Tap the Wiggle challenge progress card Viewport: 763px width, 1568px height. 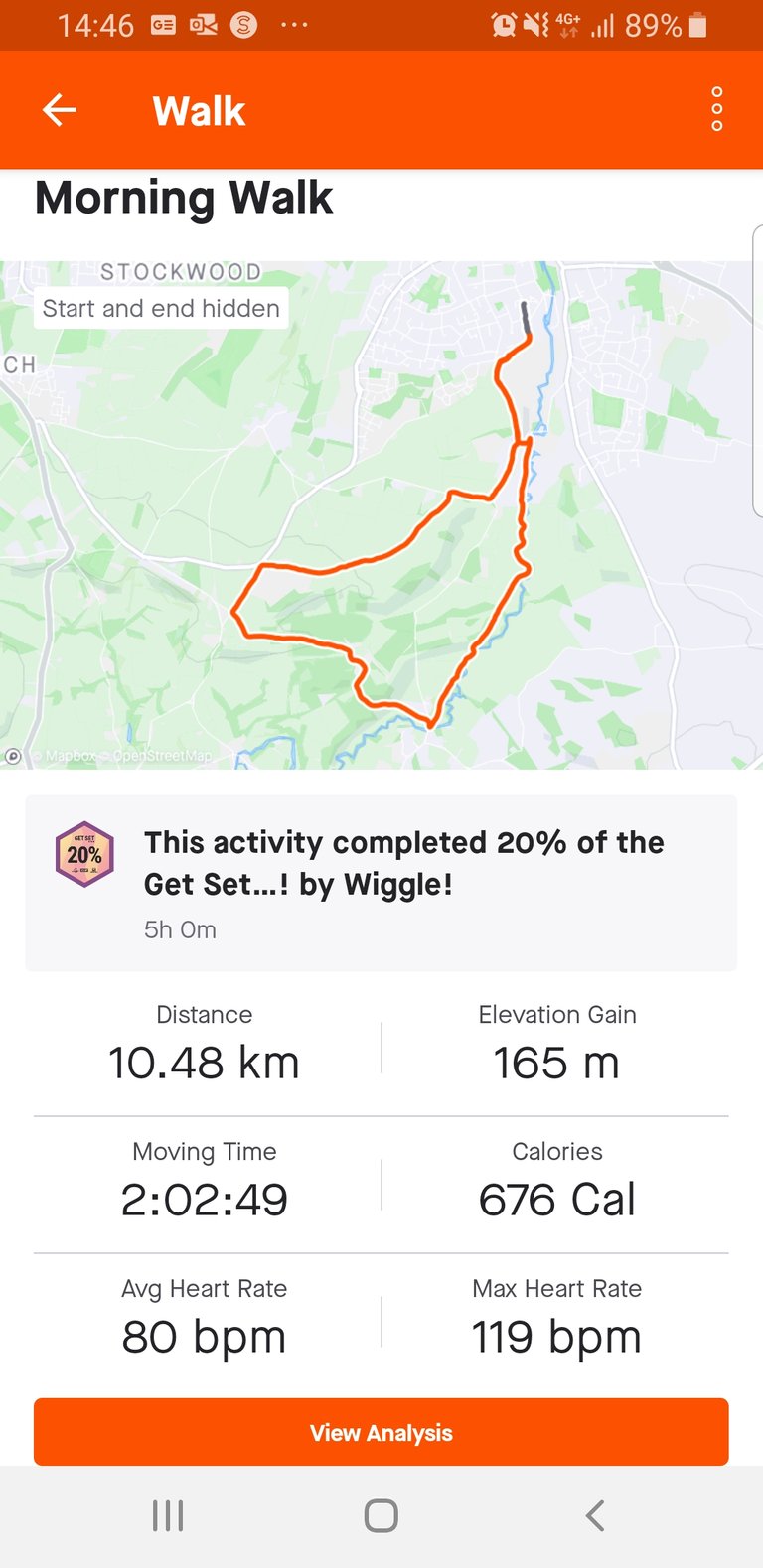coord(381,883)
